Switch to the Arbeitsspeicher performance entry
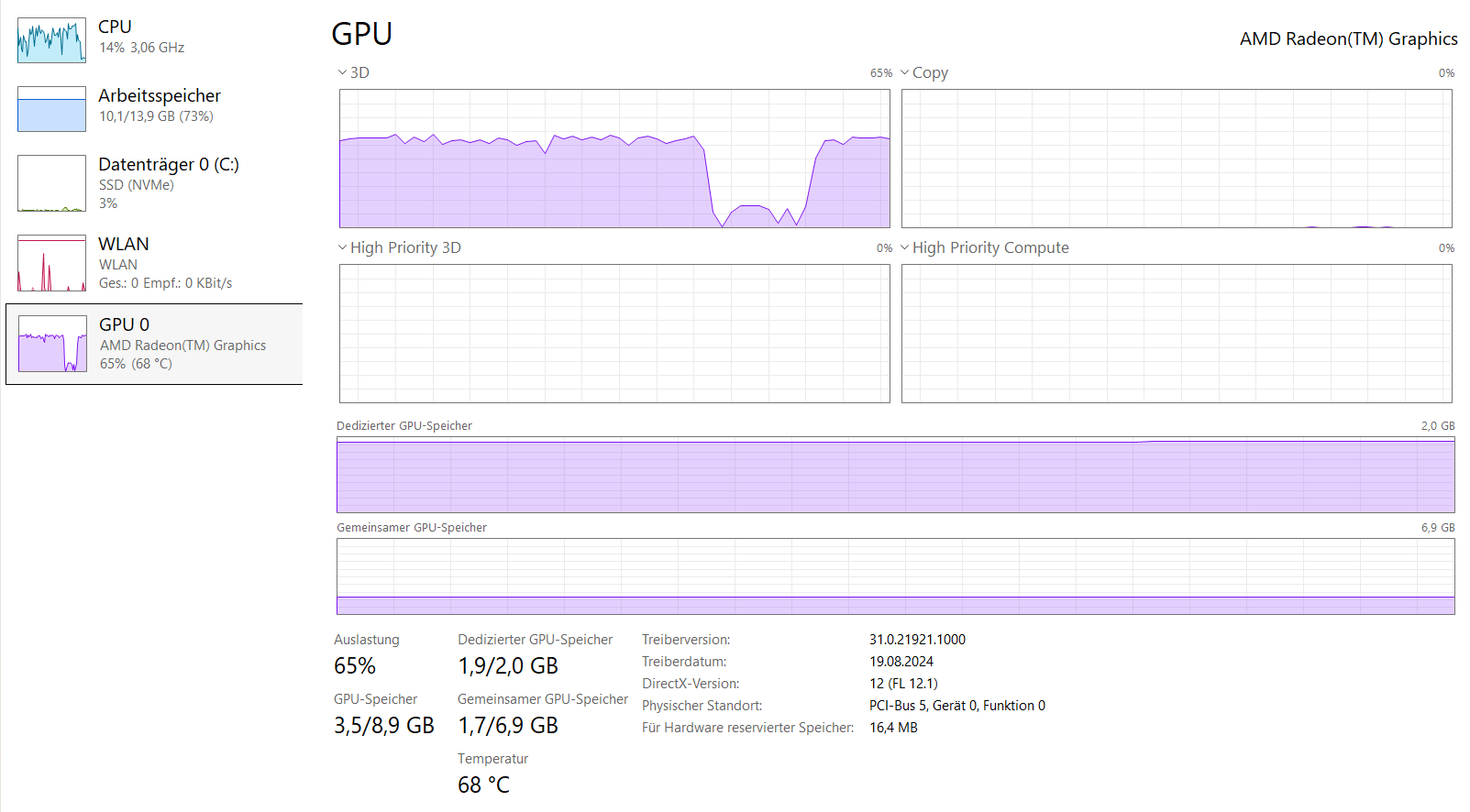Image resolution: width=1470 pixels, height=812 pixels. pos(160,96)
